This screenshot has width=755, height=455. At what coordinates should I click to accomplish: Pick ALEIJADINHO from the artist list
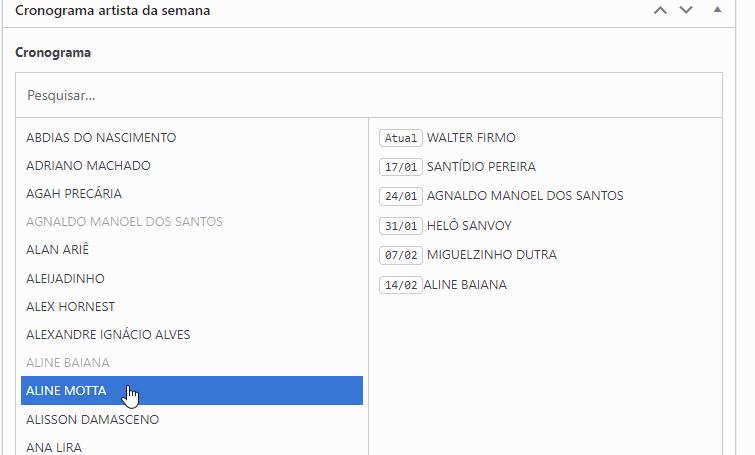point(65,278)
